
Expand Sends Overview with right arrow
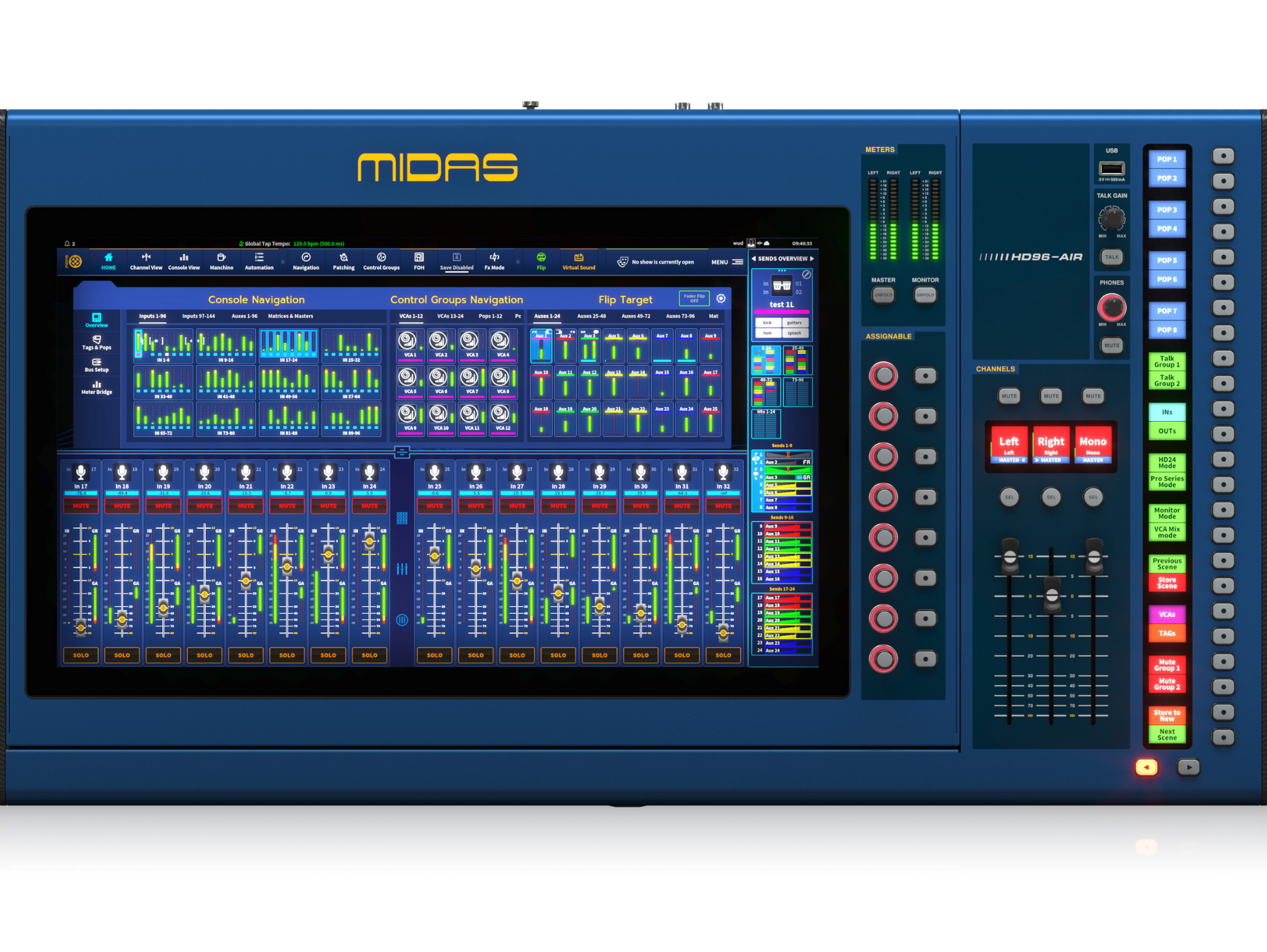click(812, 258)
